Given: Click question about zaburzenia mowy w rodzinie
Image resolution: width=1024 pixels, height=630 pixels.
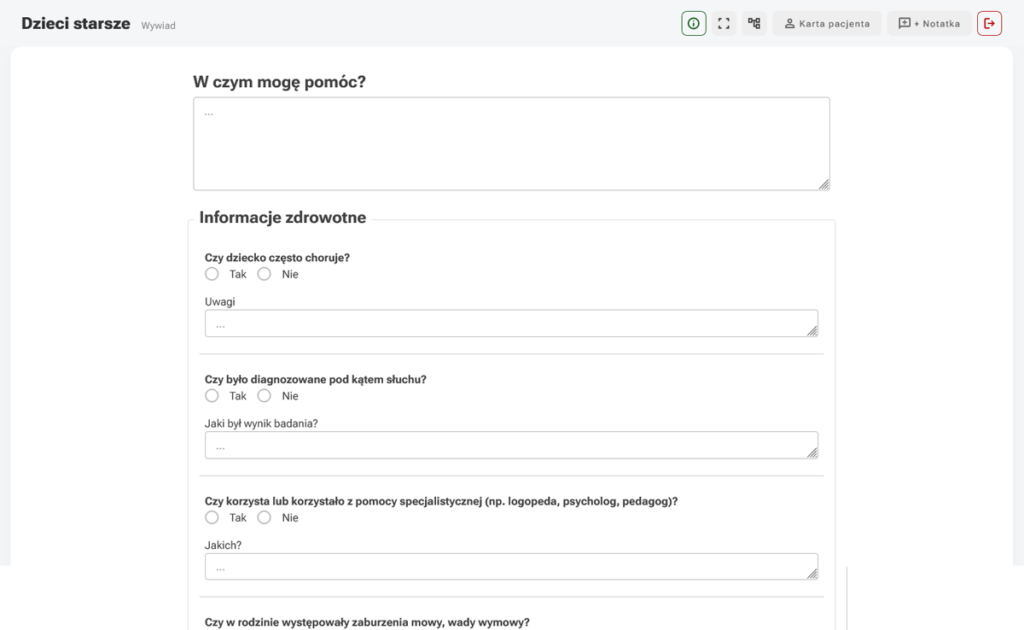Looking at the screenshot, I should click(367, 622).
